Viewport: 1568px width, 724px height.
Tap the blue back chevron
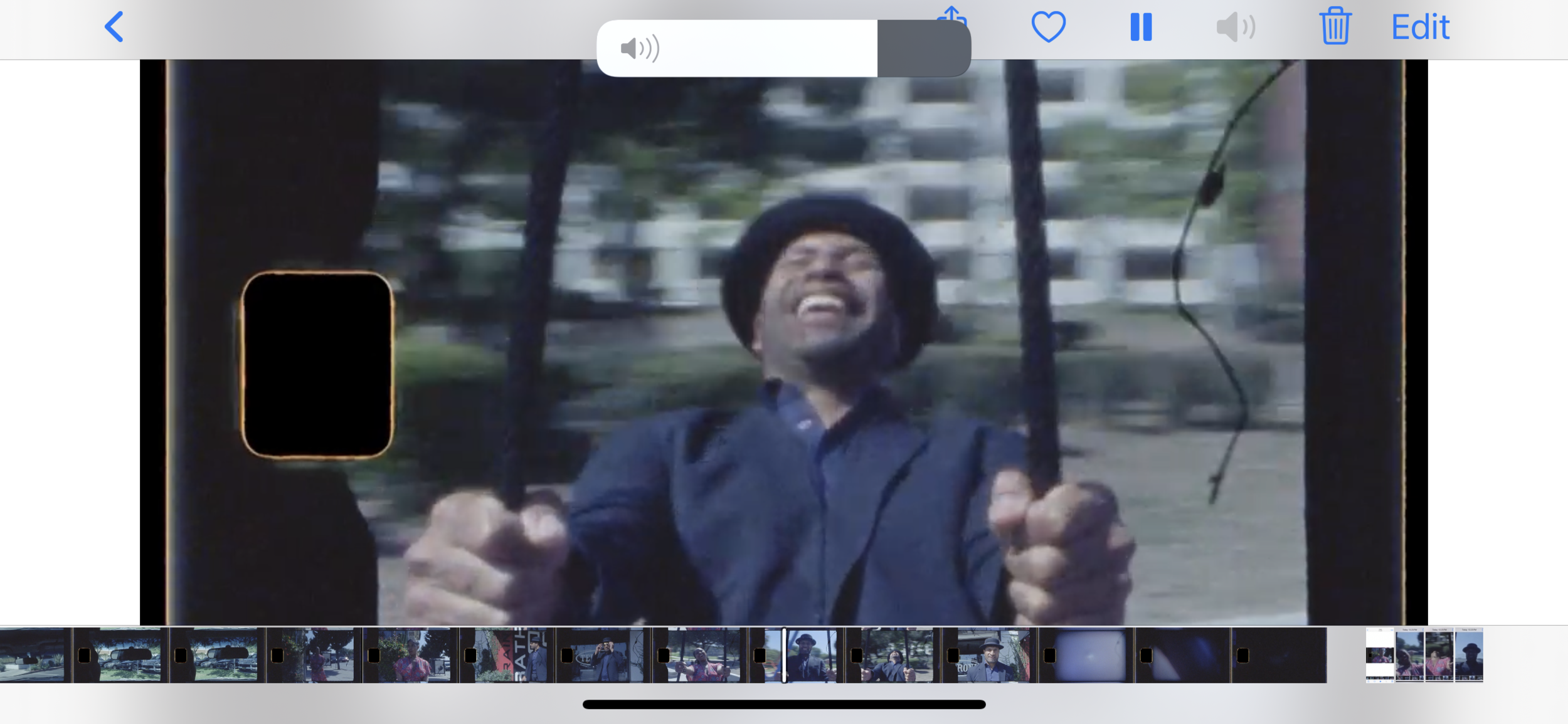pyautogui.click(x=114, y=27)
